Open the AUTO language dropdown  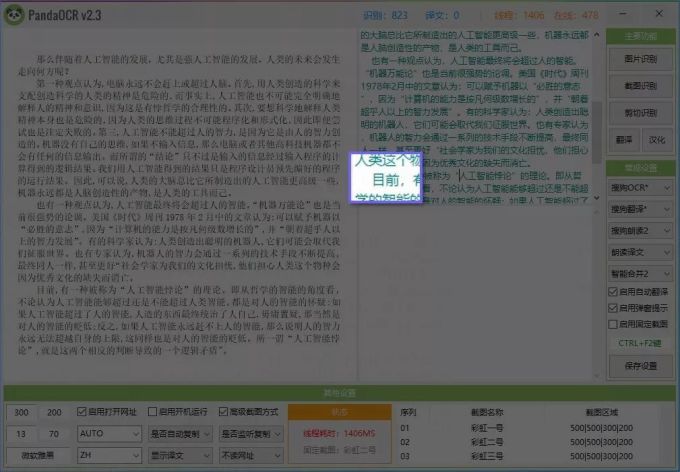[109, 433]
